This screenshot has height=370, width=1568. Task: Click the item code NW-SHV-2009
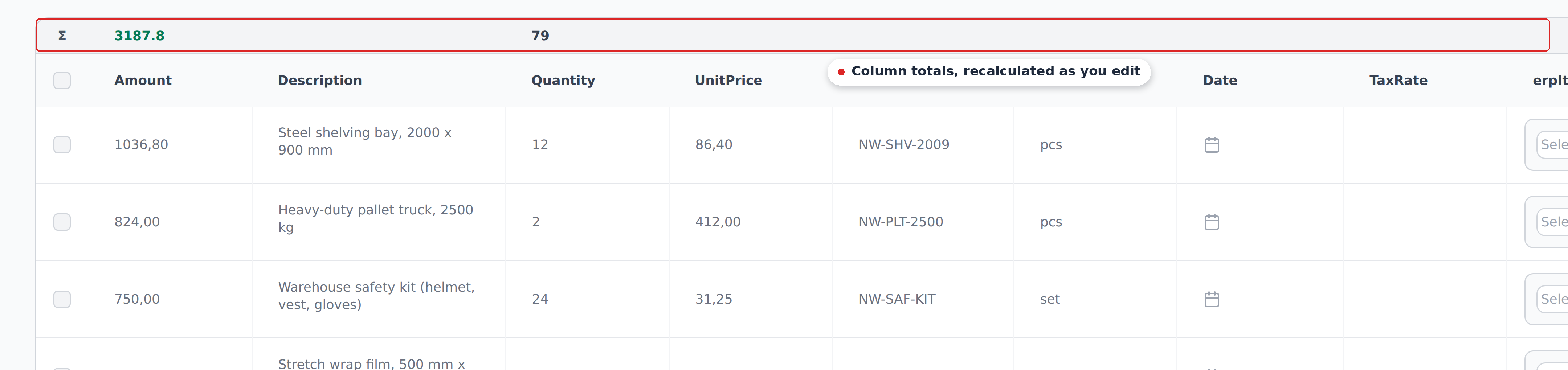click(904, 145)
